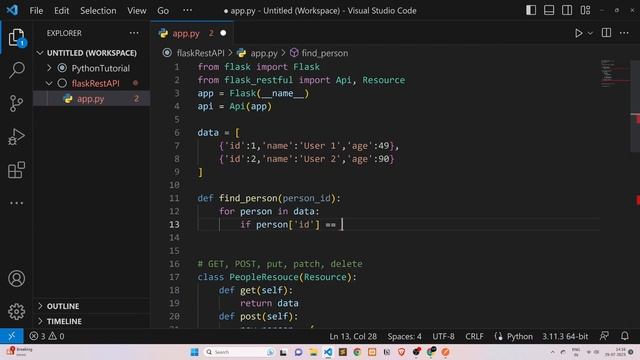
Task: Open find_person symbol breadcrumb
Action: [x=325, y=53]
